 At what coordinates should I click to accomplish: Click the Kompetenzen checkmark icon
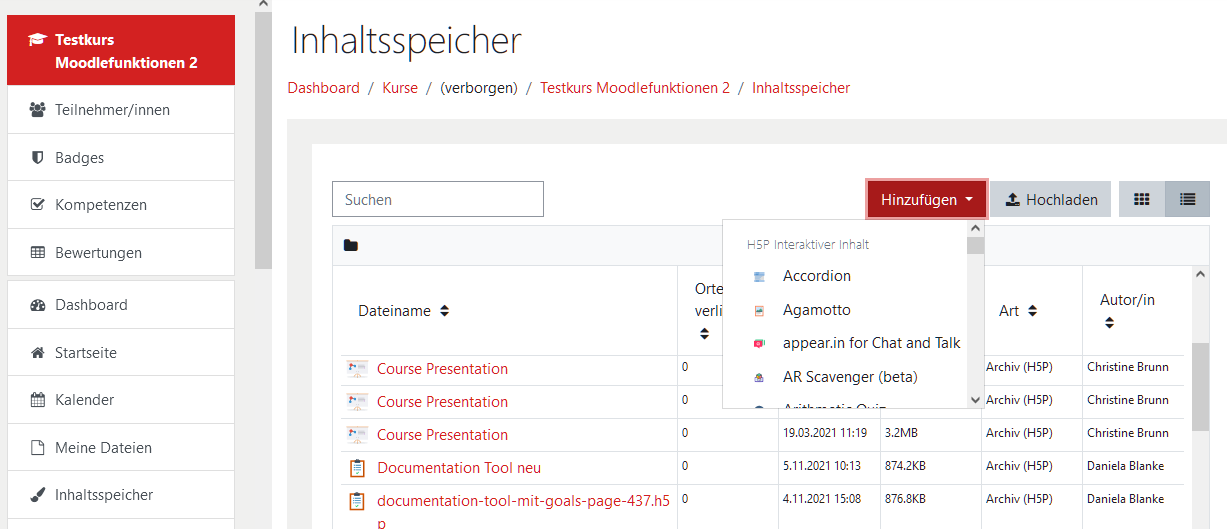(38, 205)
